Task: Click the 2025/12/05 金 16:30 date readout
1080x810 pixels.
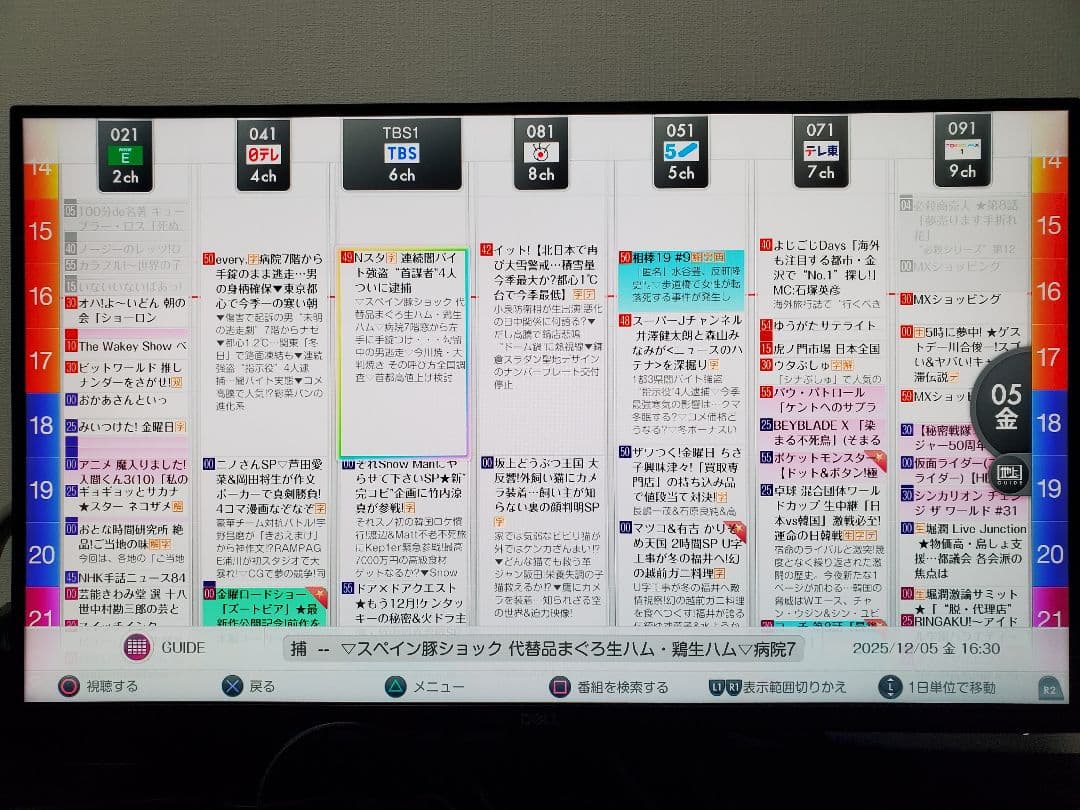Action: click(x=926, y=648)
